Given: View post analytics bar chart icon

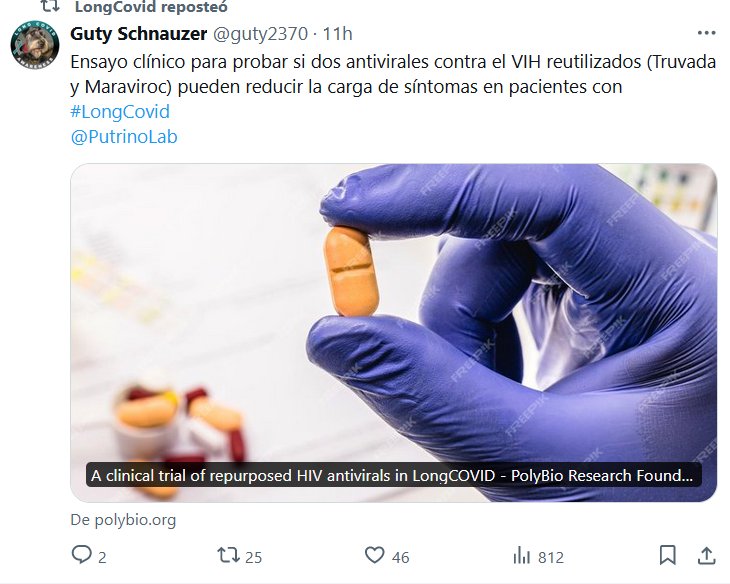Looking at the screenshot, I should click(x=521, y=556).
